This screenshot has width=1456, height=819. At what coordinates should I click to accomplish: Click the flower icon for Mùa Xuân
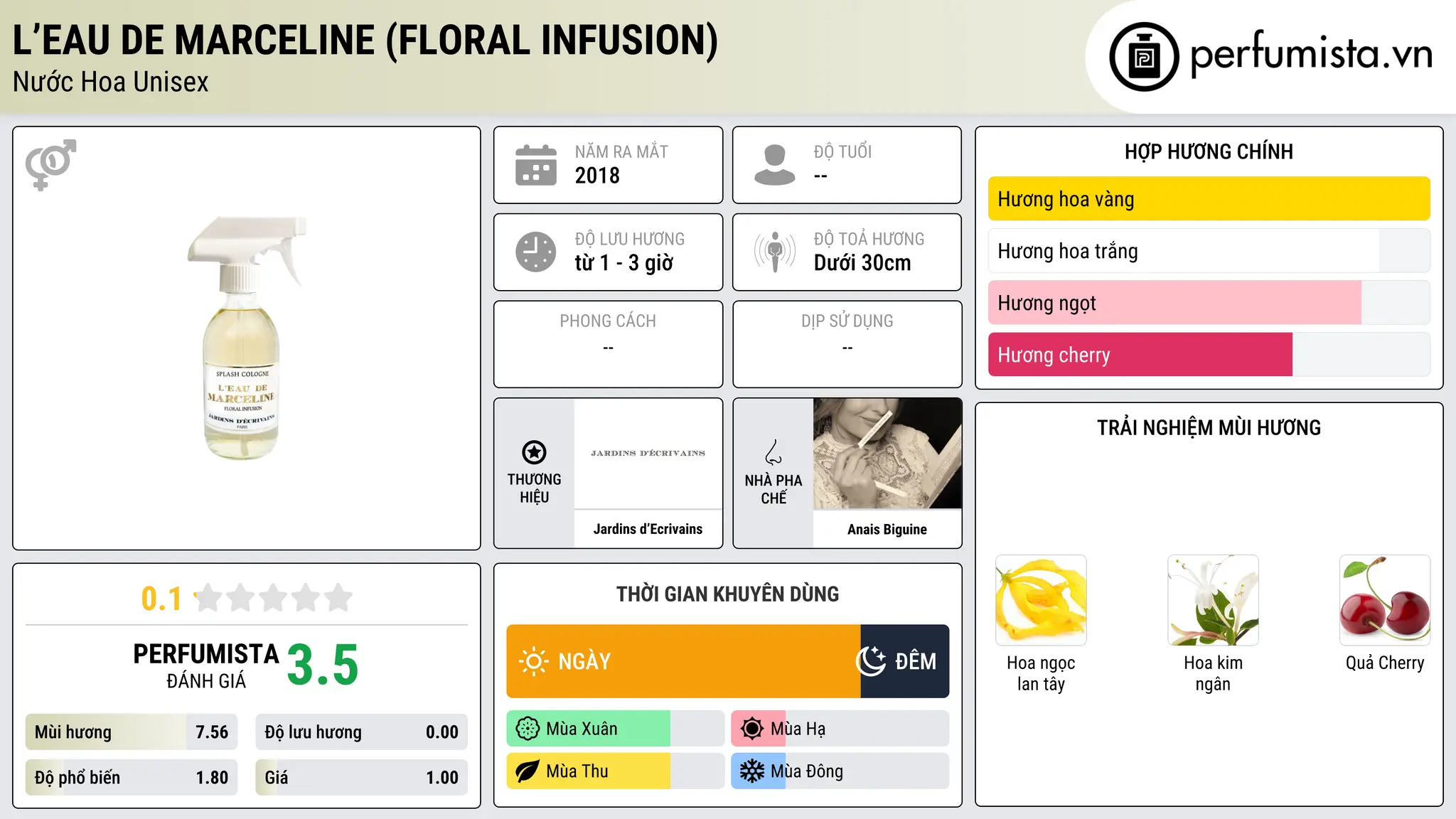pos(528,729)
